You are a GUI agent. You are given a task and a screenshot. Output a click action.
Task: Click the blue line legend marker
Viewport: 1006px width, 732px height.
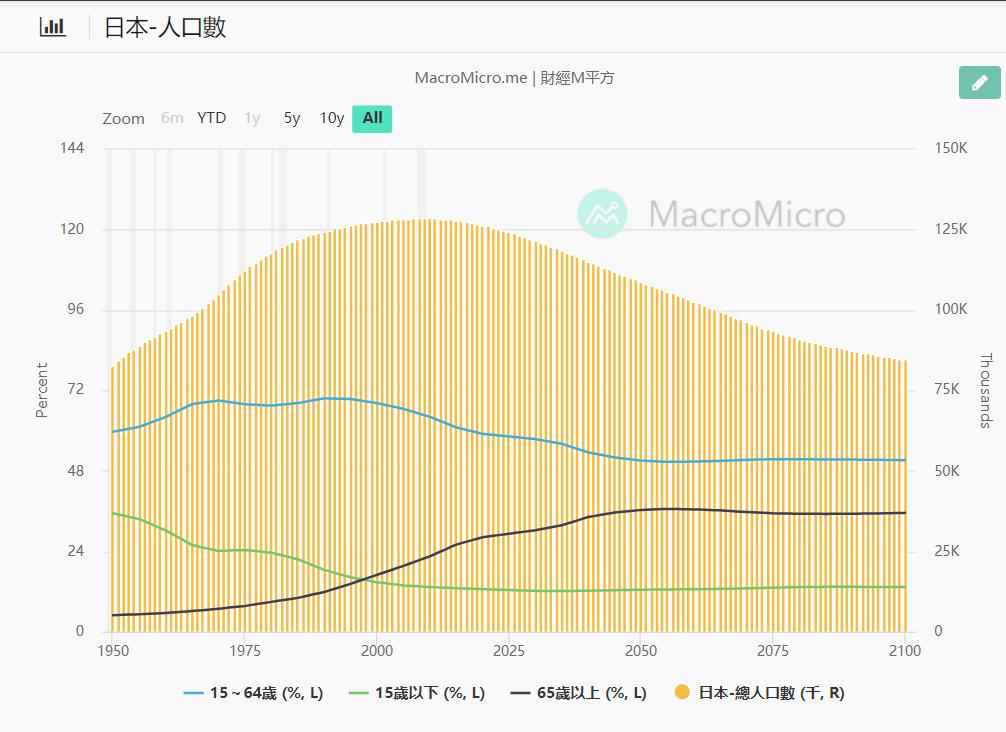click(x=194, y=692)
